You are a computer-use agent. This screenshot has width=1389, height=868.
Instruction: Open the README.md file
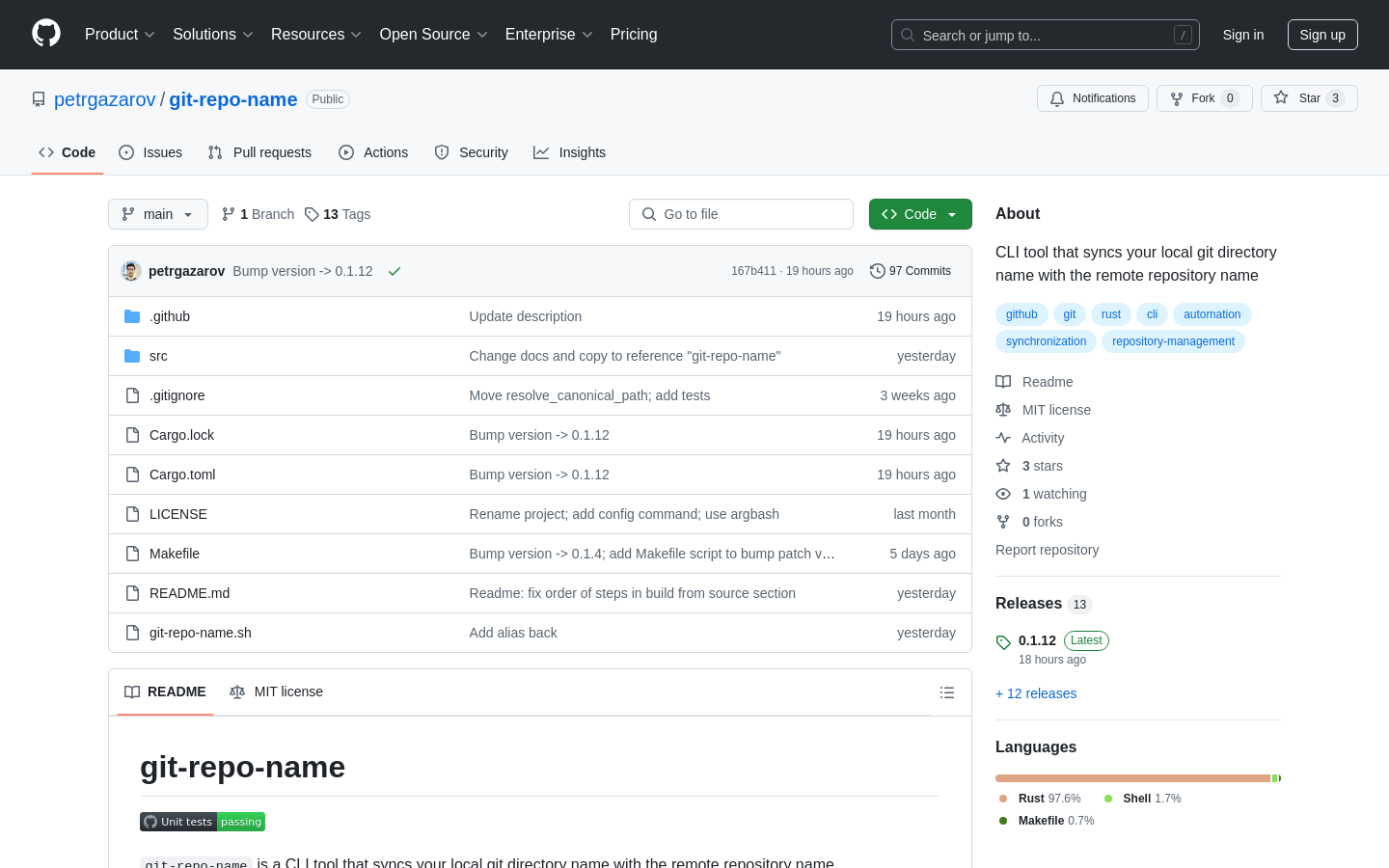[x=189, y=593]
